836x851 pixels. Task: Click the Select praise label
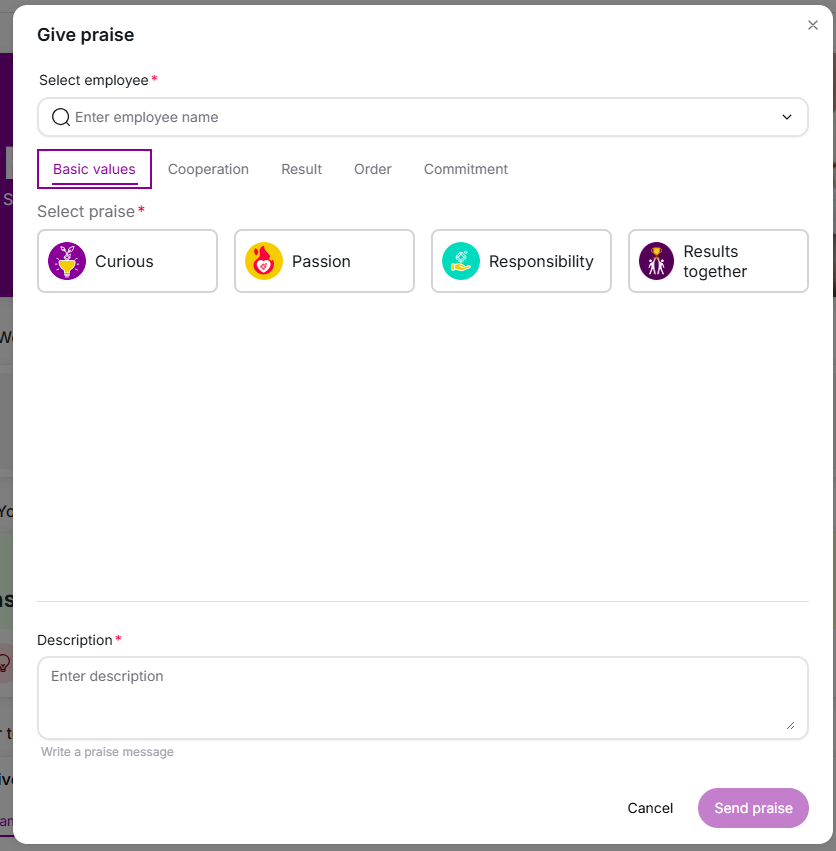(86, 212)
